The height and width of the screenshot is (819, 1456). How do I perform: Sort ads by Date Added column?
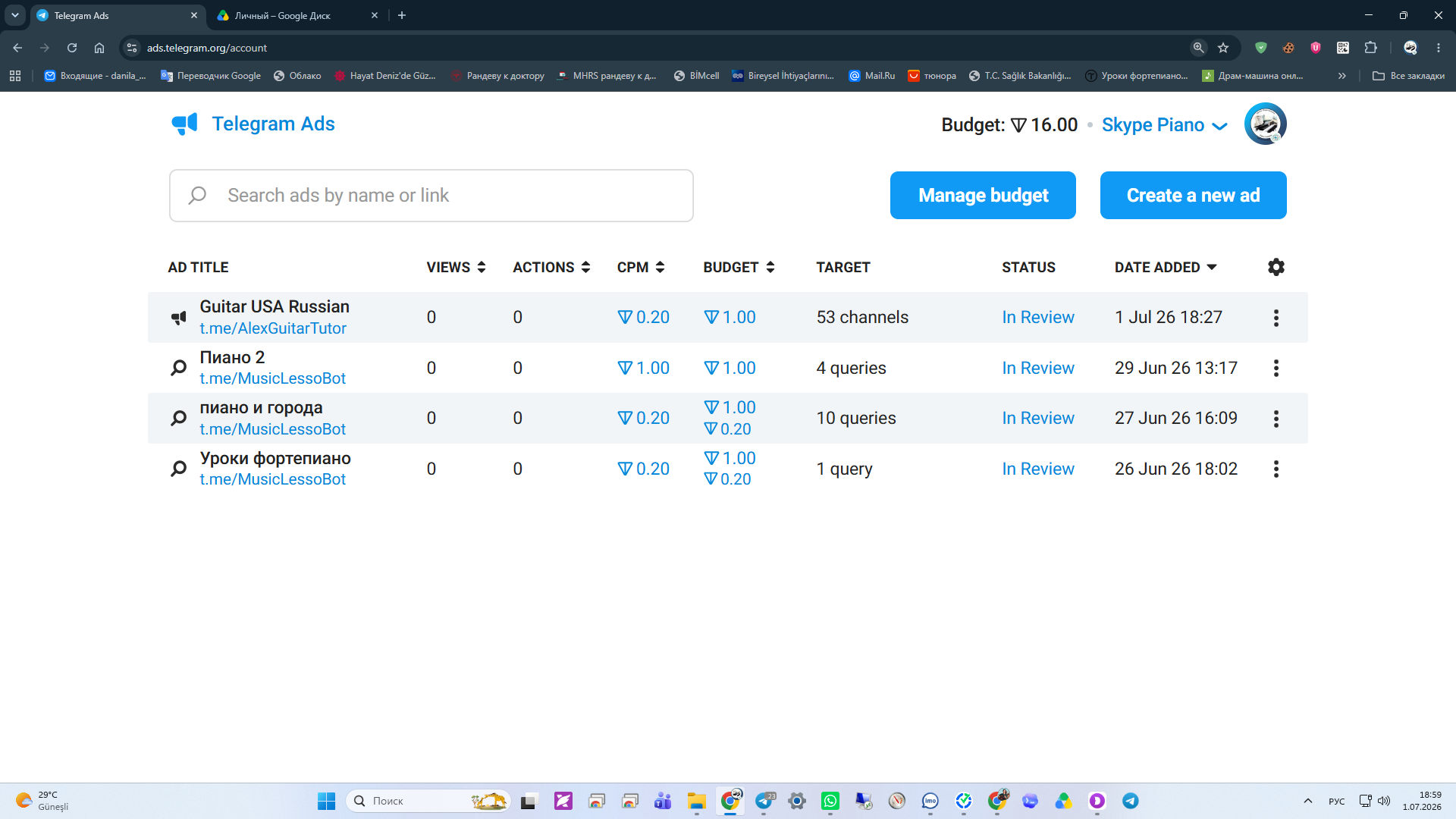[x=1166, y=267]
